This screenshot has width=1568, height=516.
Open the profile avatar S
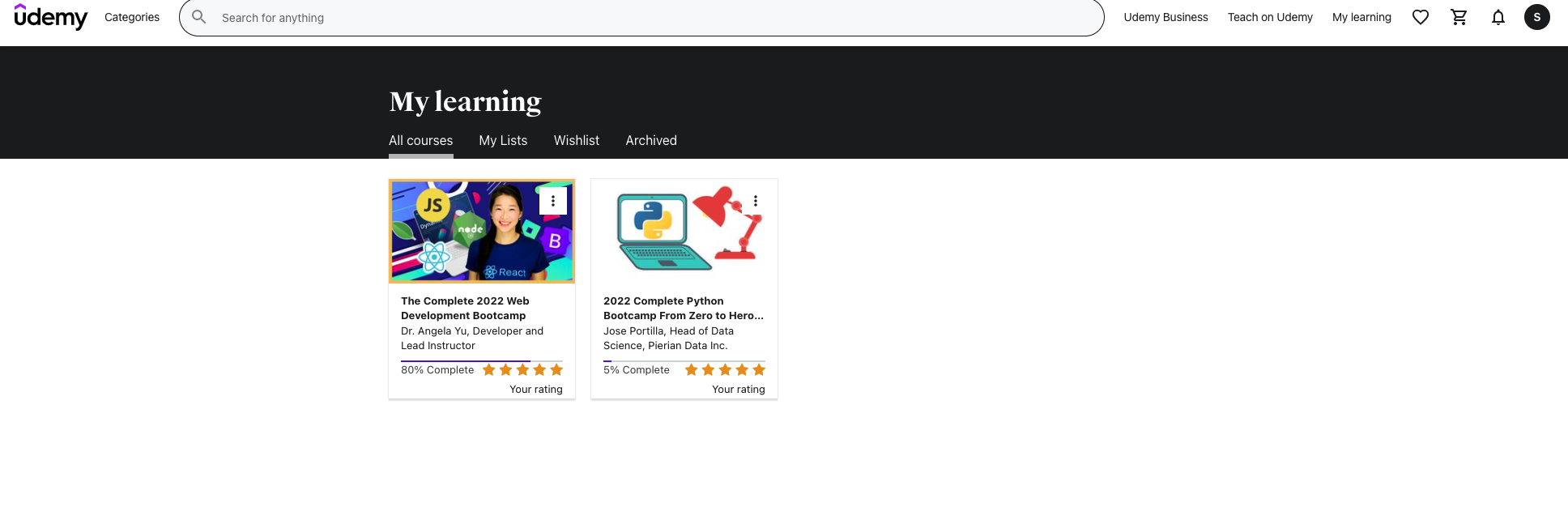click(x=1537, y=17)
